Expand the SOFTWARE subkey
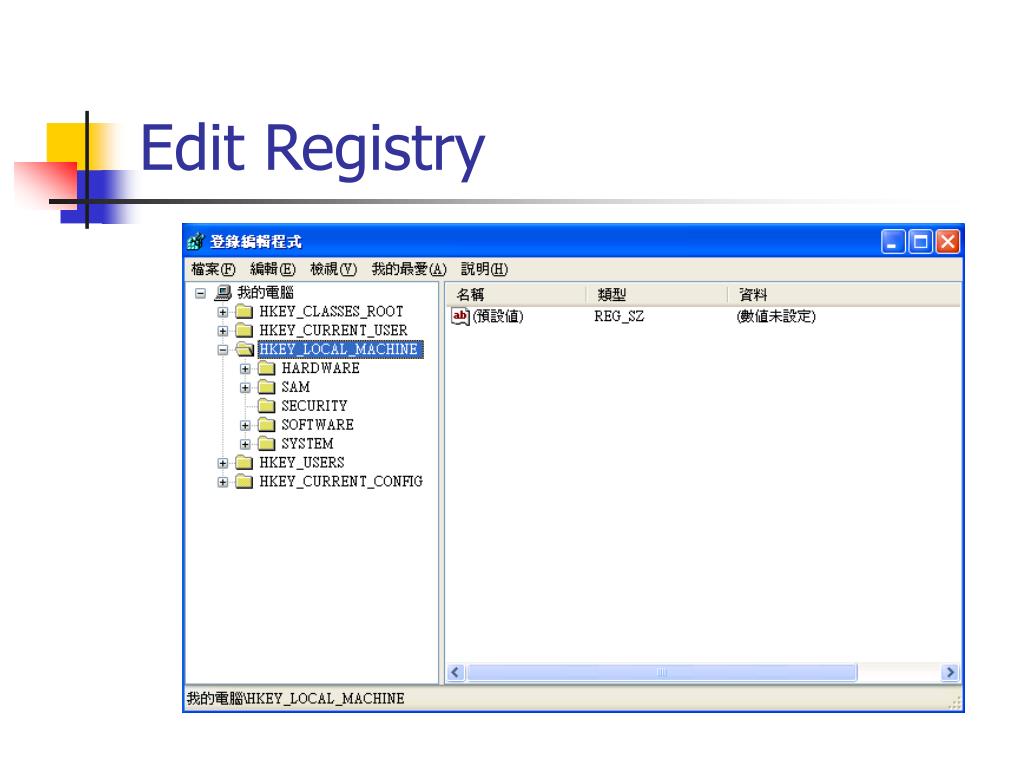1024x768 pixels. [245, 426]
